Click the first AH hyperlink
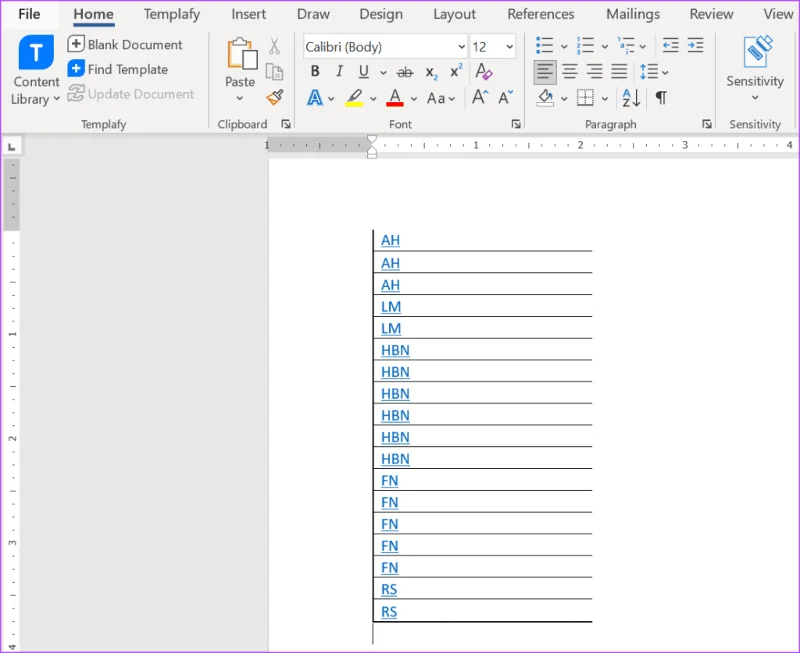Screen dimensions: 800x653 [x=390, y=240]
